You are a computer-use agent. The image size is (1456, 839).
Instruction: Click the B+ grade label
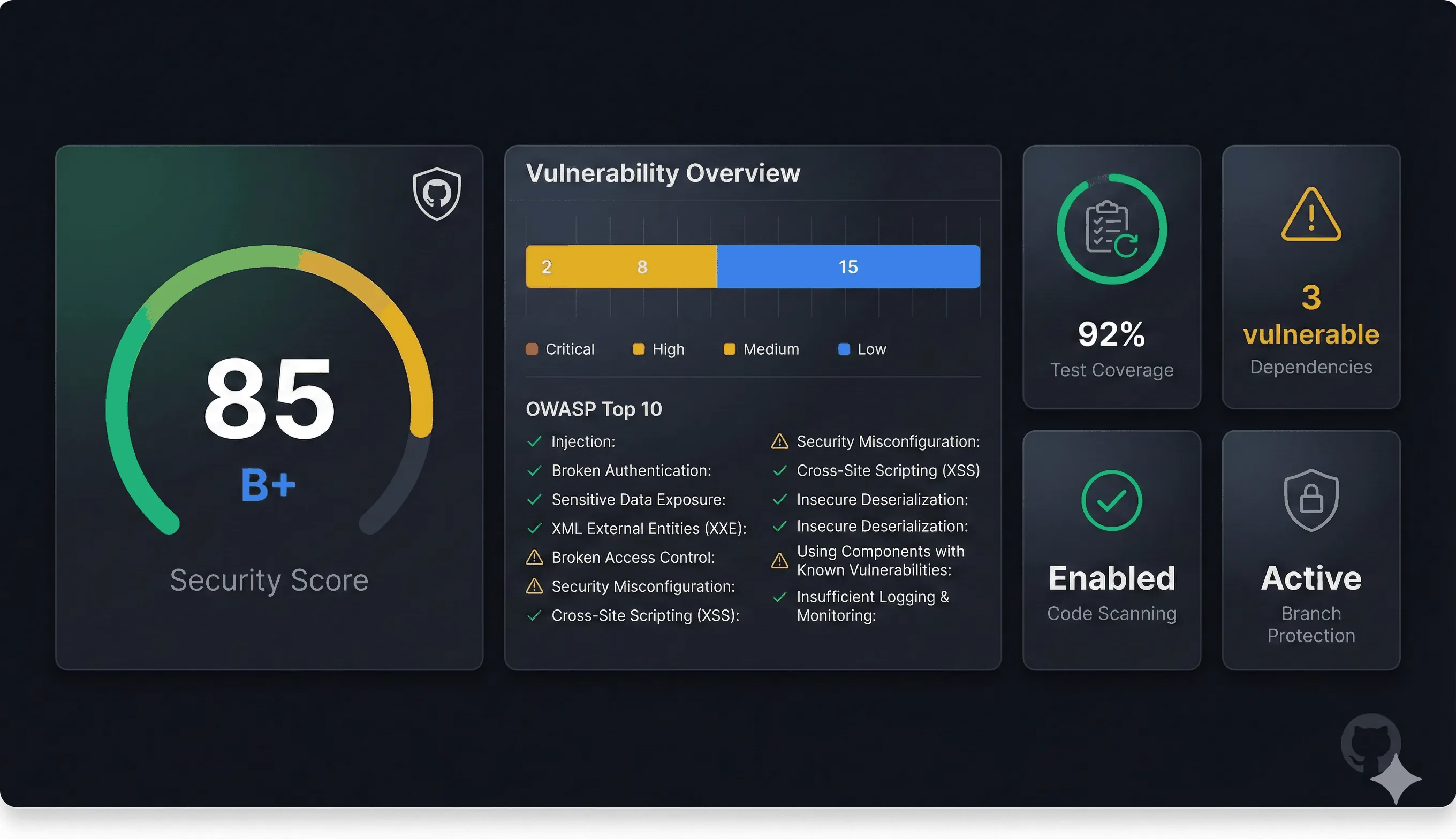point(268,485)
